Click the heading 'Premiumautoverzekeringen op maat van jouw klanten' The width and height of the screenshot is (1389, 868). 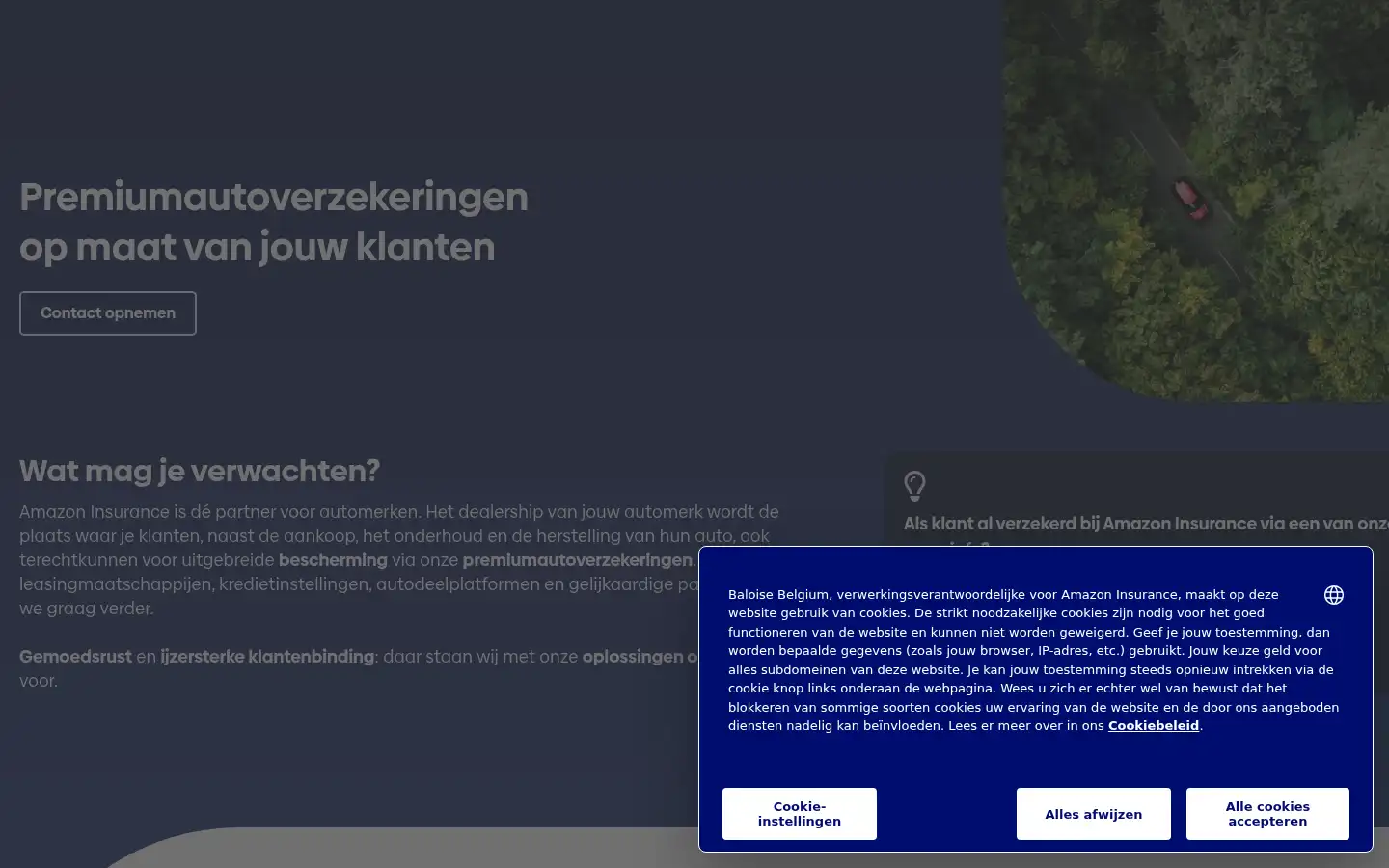click(274, 222)
